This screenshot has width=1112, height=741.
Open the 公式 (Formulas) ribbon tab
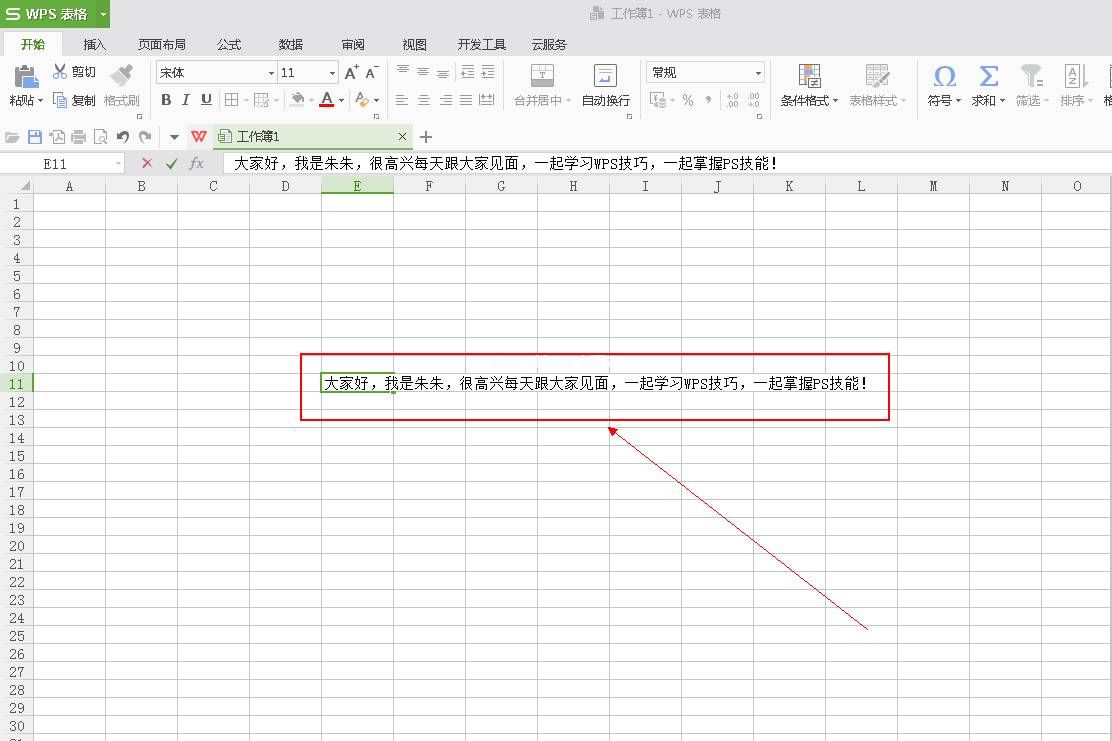tap(229, 44)
